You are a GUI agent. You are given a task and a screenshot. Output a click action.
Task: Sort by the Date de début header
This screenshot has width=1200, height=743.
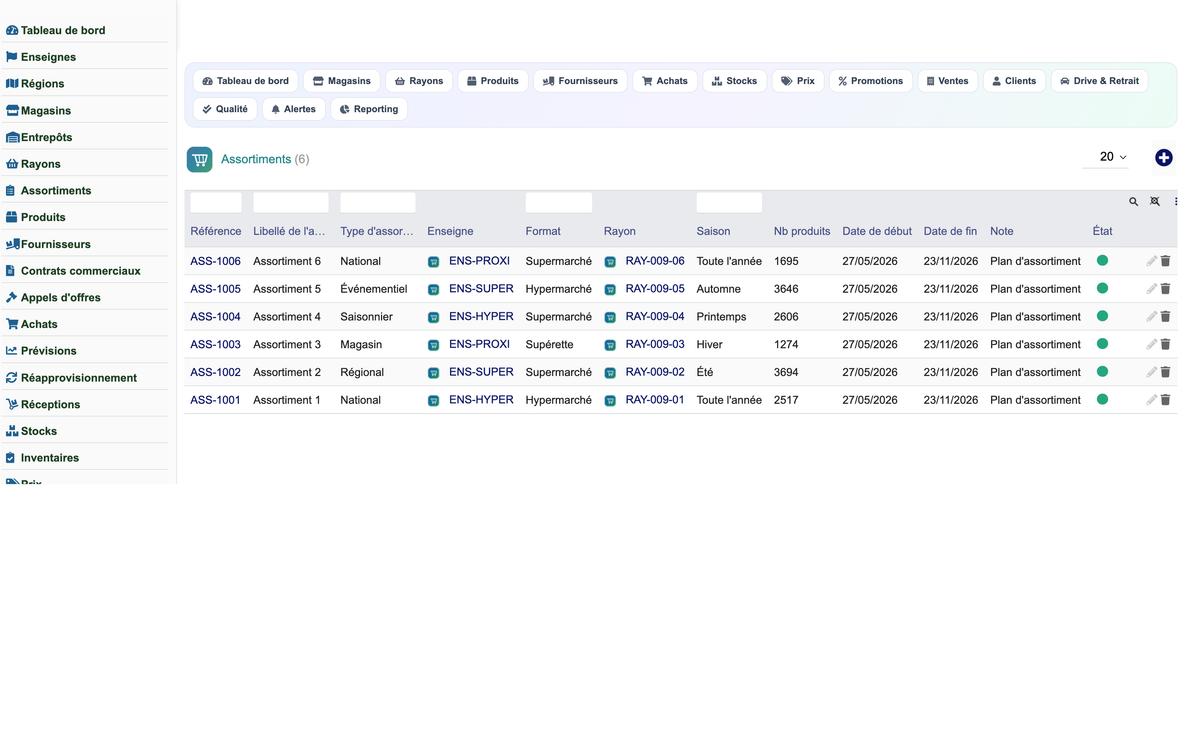click(877, 231)
